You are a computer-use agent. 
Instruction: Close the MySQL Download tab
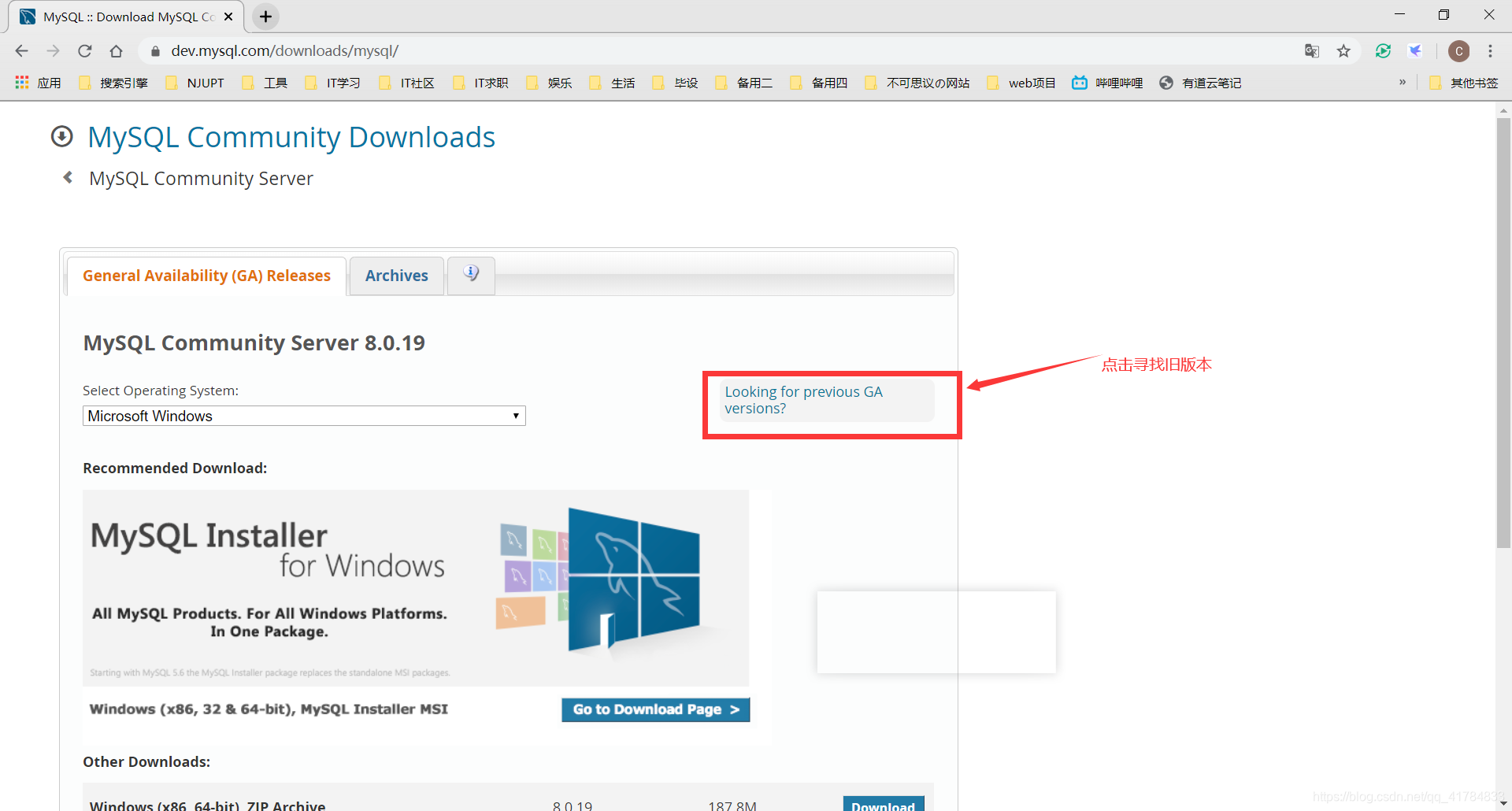[x=228, y=17]
